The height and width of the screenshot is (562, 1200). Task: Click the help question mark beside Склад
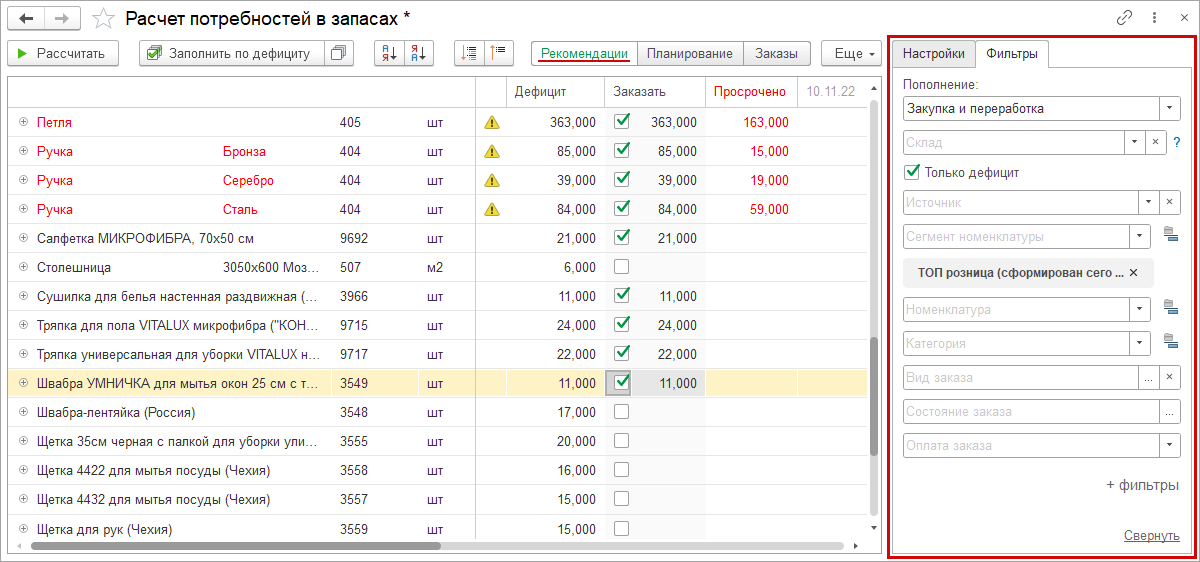coord(1177,142)
